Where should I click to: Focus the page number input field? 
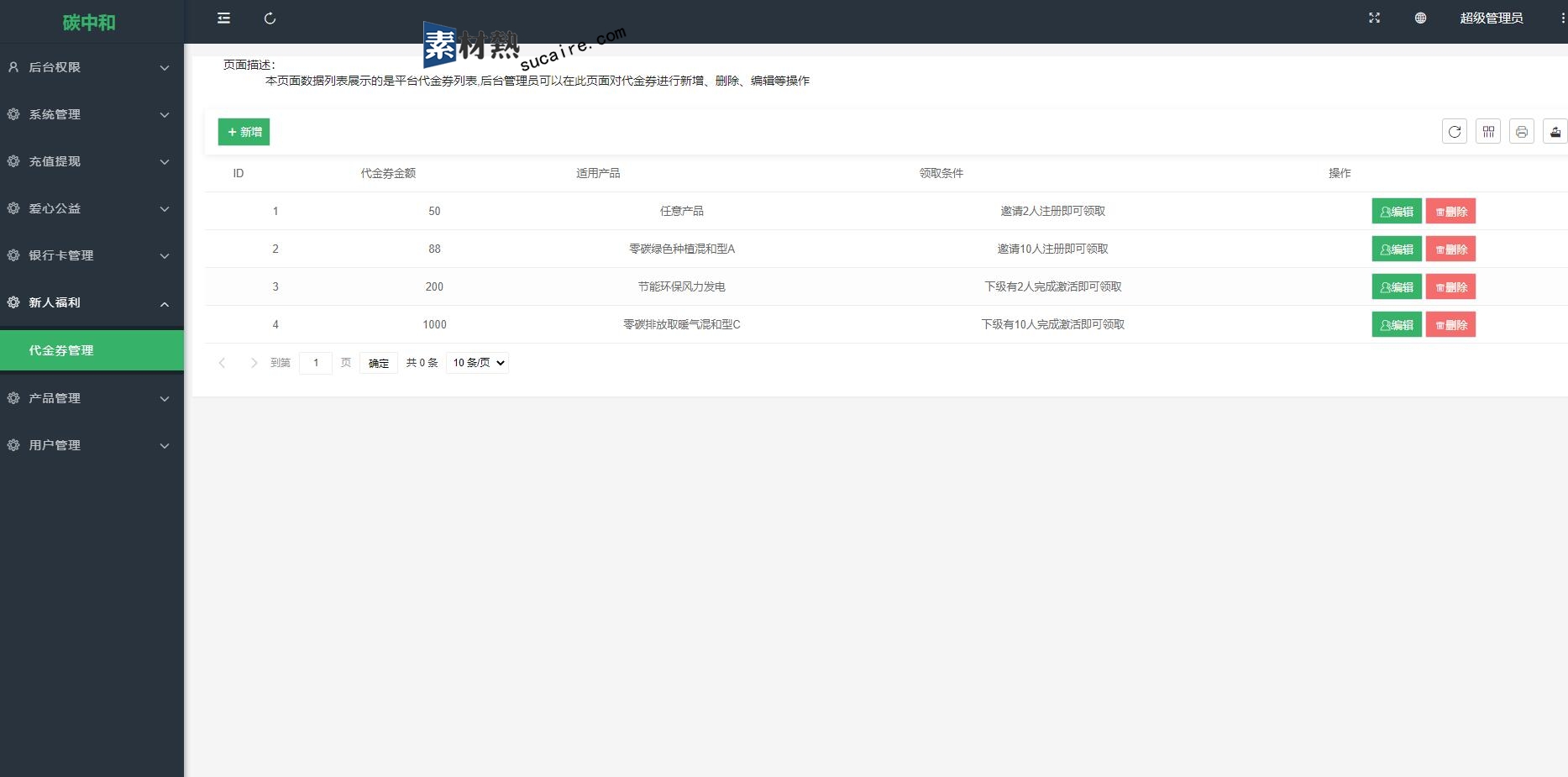(x=316, y=363)
